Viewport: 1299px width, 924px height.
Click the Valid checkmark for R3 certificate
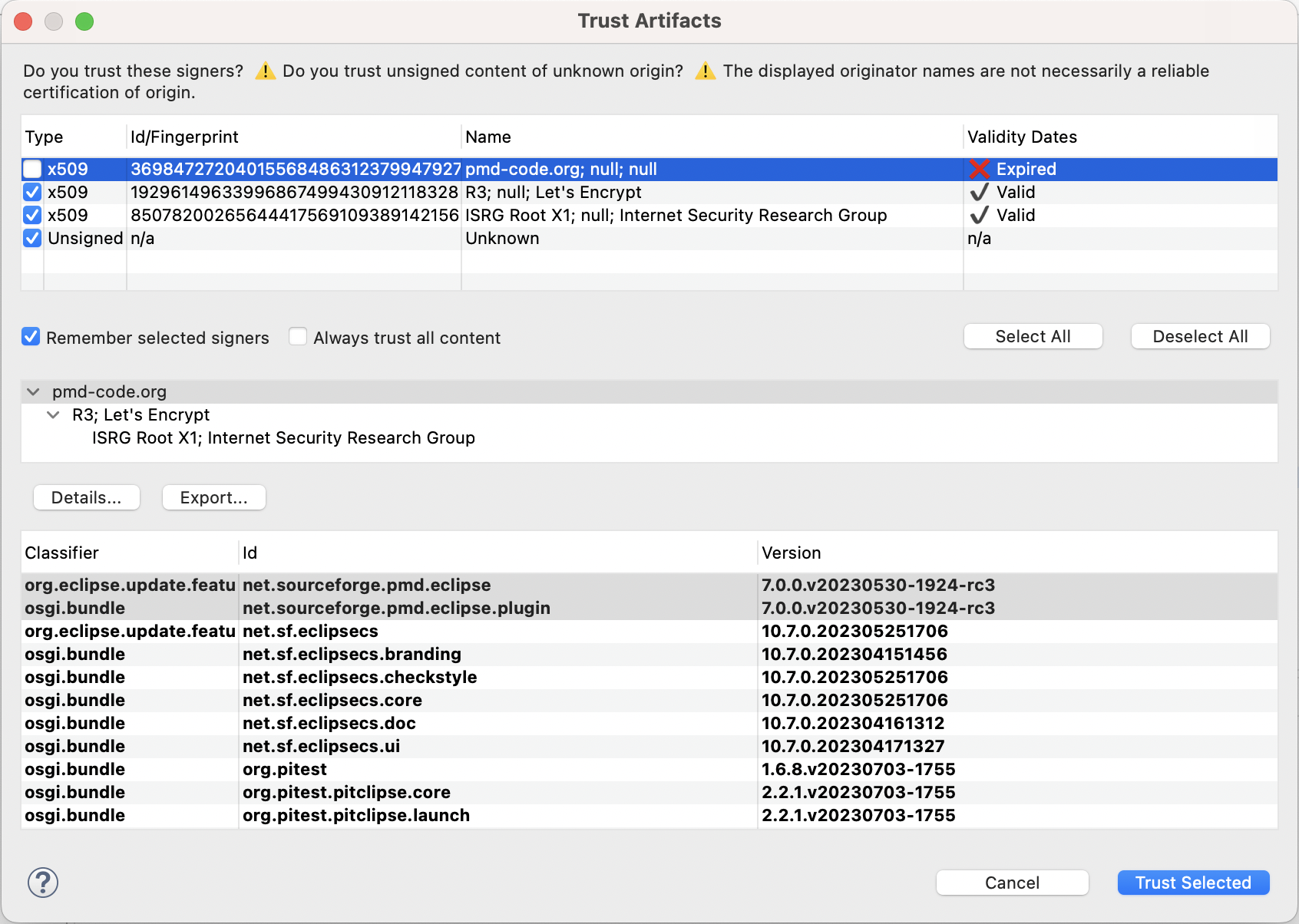pyautogui.click(x=979, y=192)
